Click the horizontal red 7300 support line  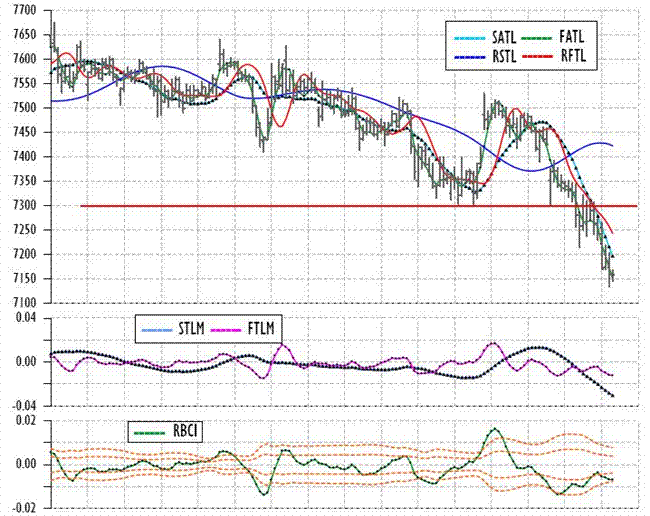tap(359, 206)
